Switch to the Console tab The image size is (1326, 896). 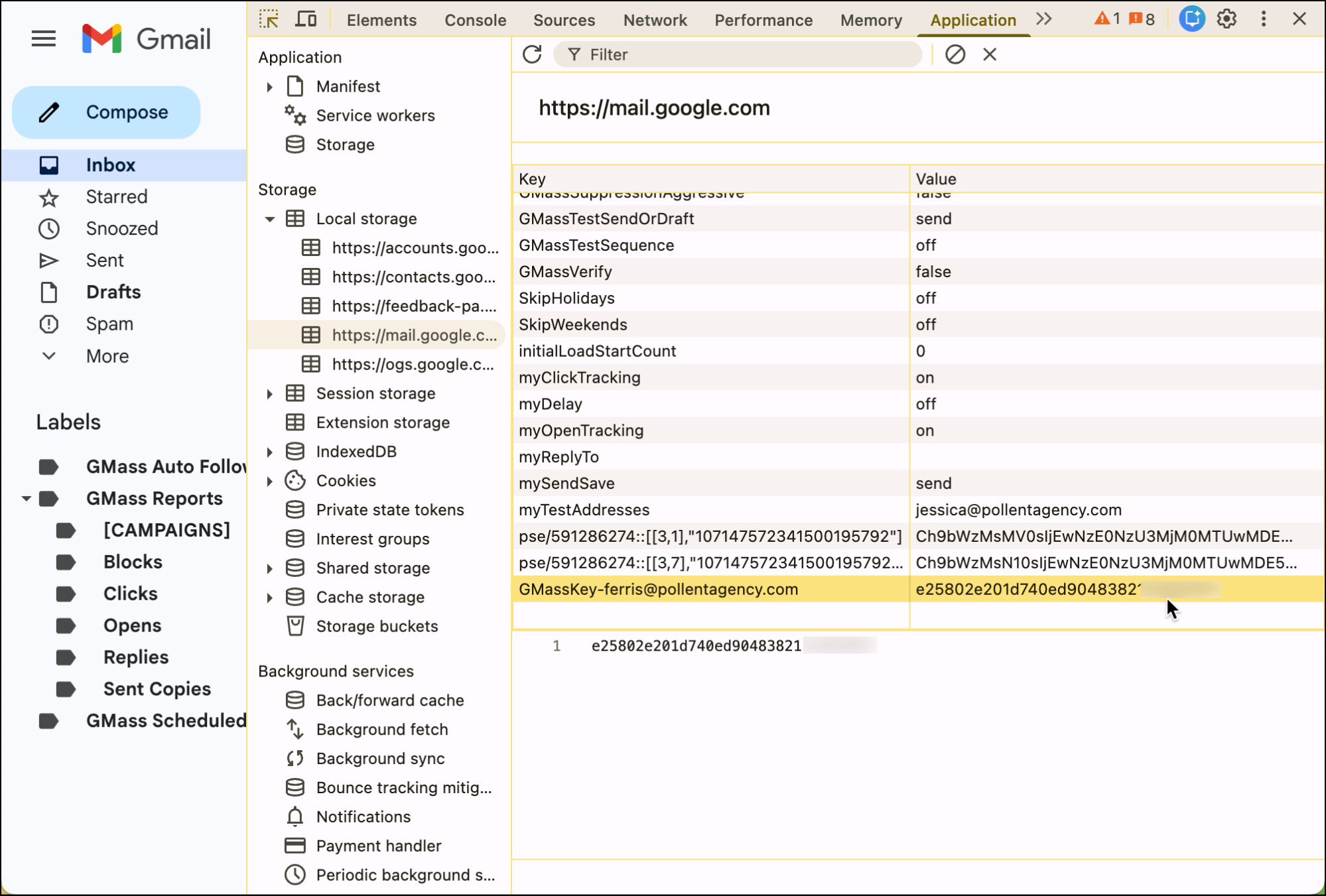click(475, 20)
